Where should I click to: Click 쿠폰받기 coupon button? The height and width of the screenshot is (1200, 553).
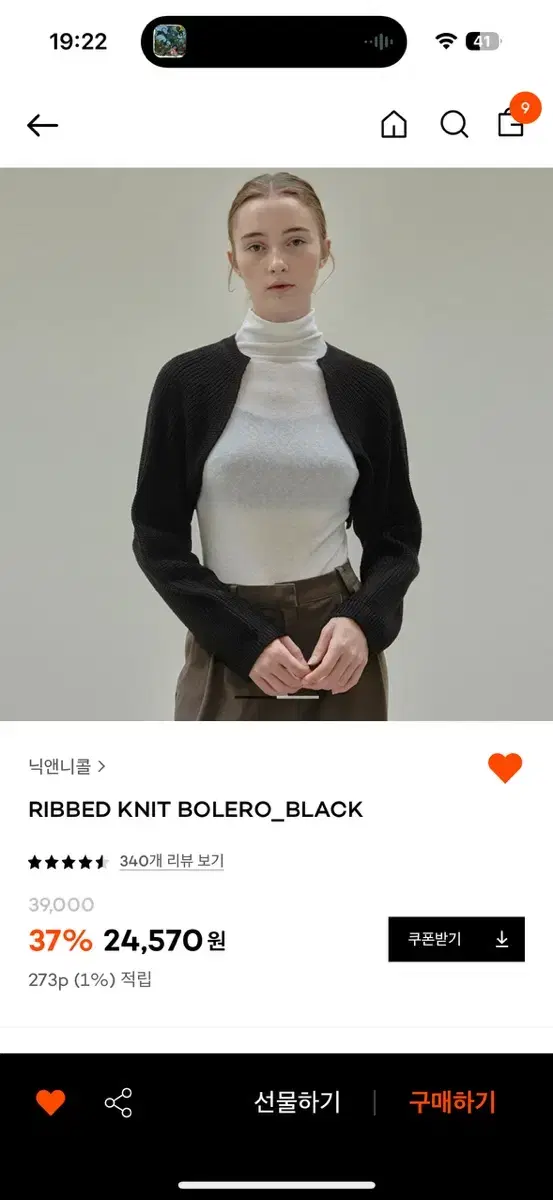pyautogui.click(x=456, y=939)
